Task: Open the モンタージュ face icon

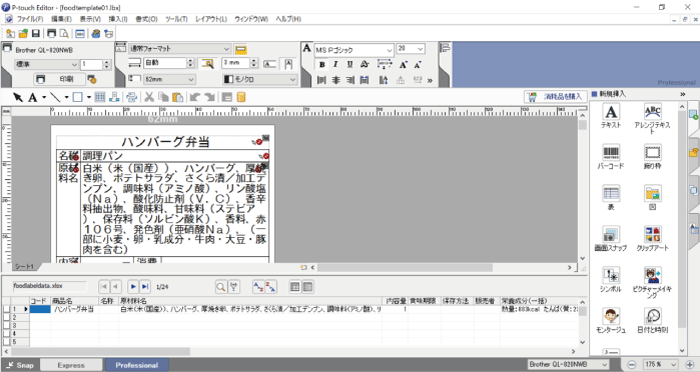Action: pos(611,321)
